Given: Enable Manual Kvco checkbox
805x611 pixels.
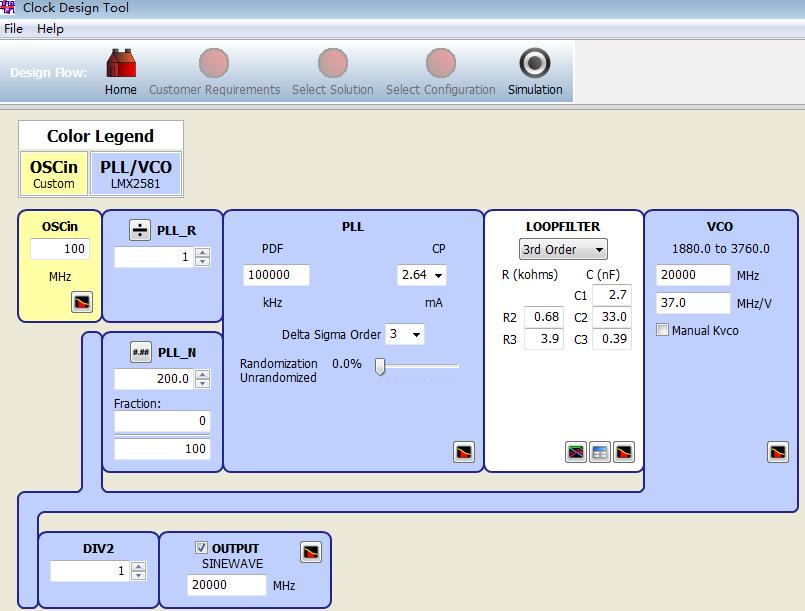Looking at the screenshot, I should [x=662, y=330].
